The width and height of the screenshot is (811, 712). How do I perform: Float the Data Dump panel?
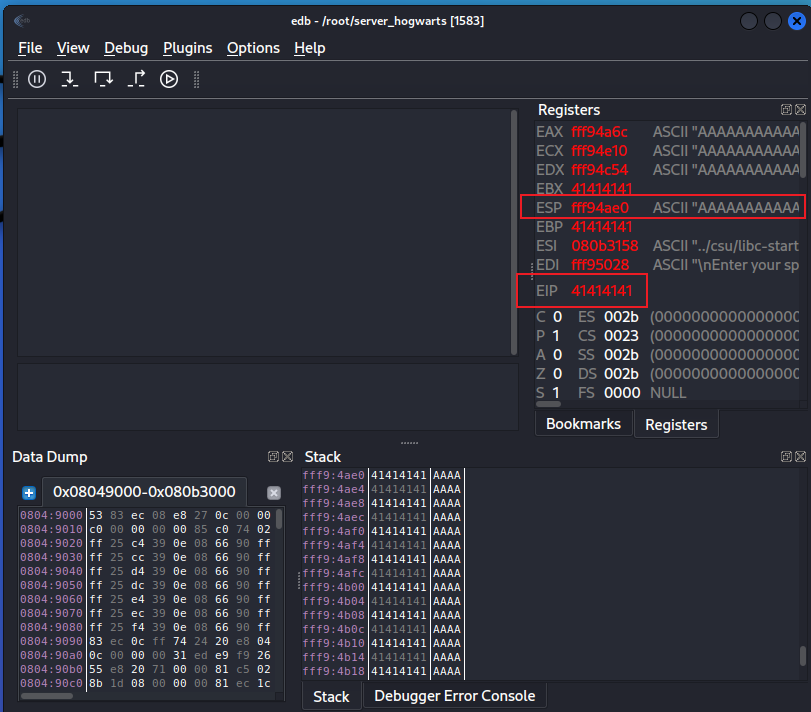[273, 456]
